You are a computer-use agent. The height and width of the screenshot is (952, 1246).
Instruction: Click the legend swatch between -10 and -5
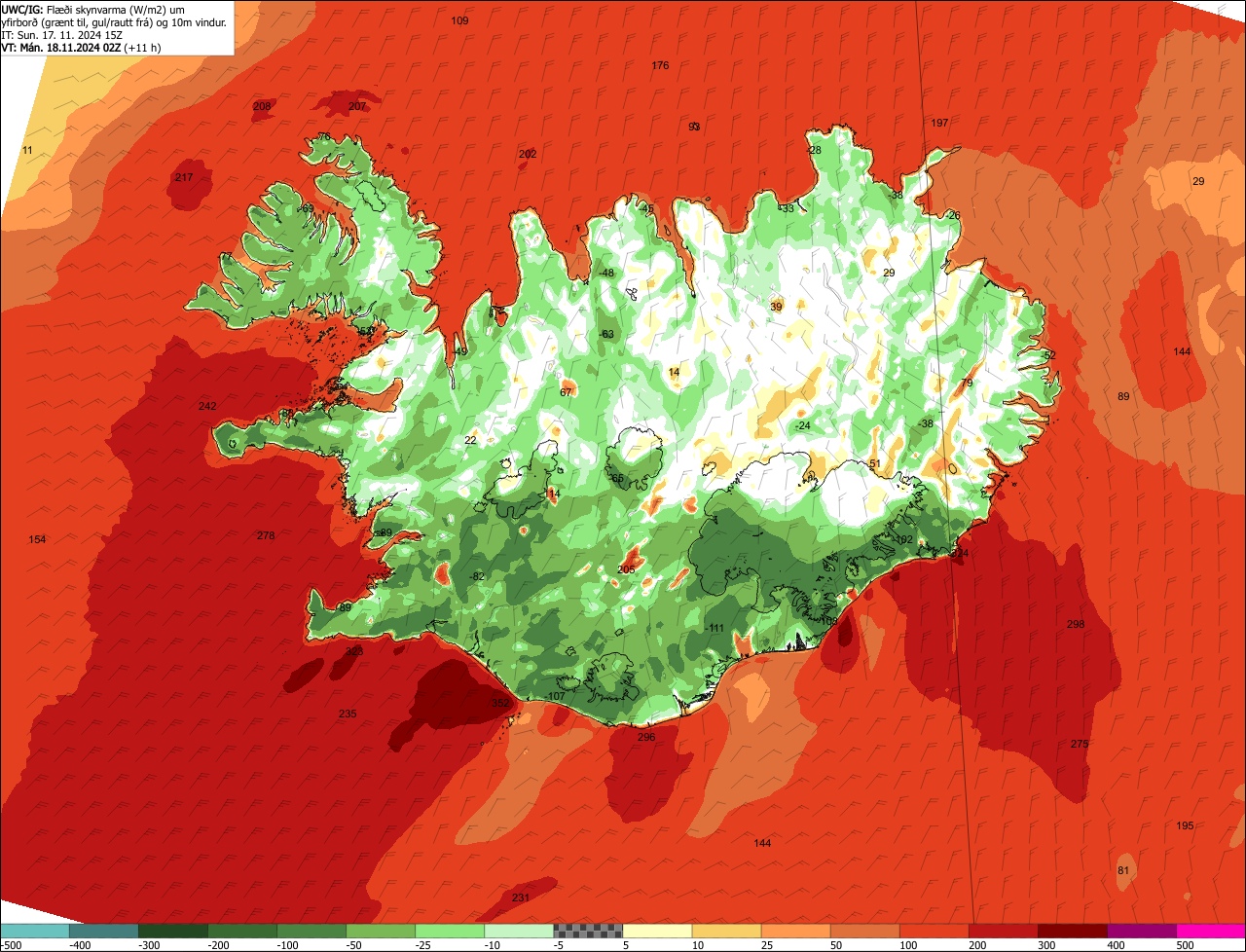pos(518,931)
